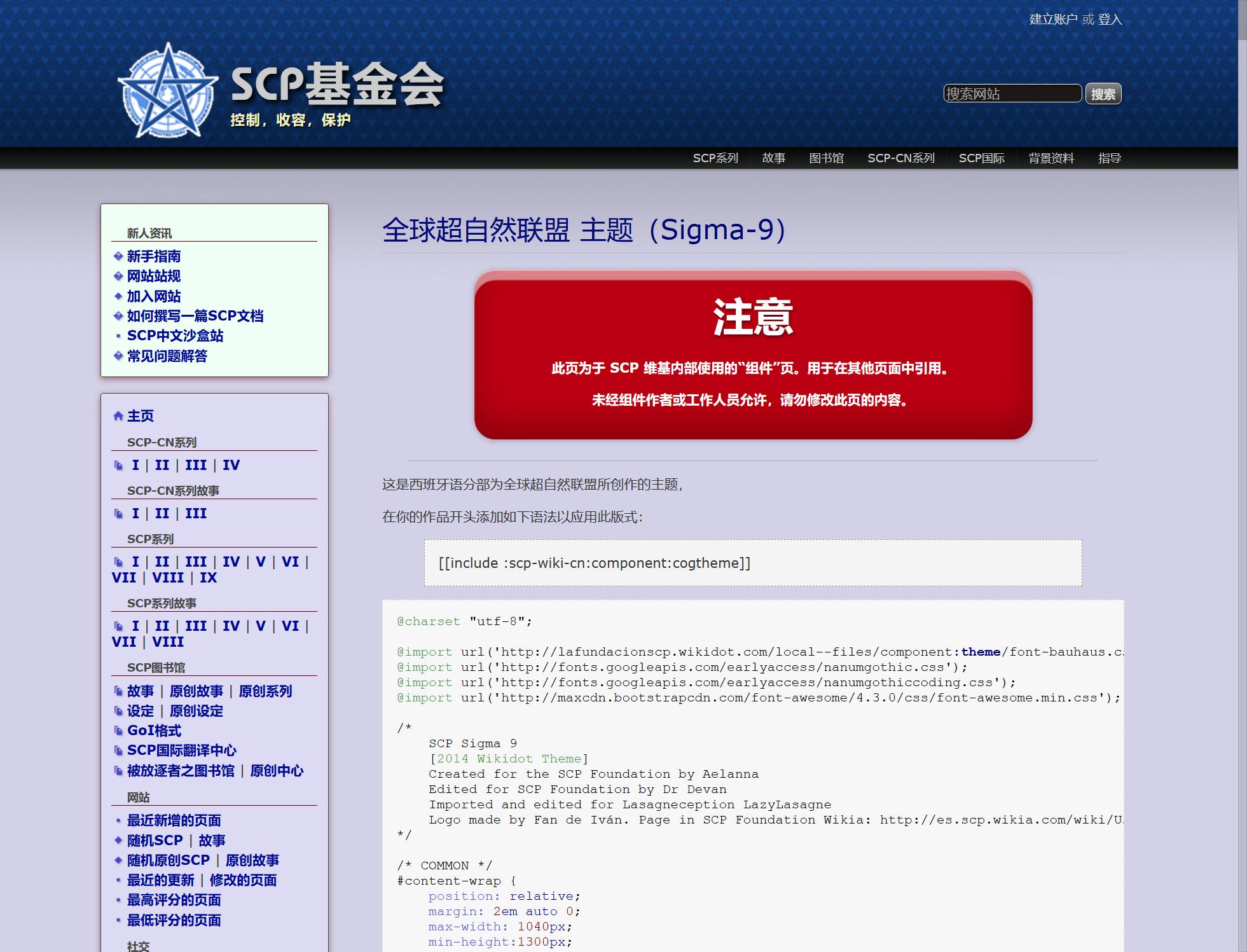The image size is (1247, 952).
Task: Open the 图书馆 navigation menu
Action: (x=826, y=158)
